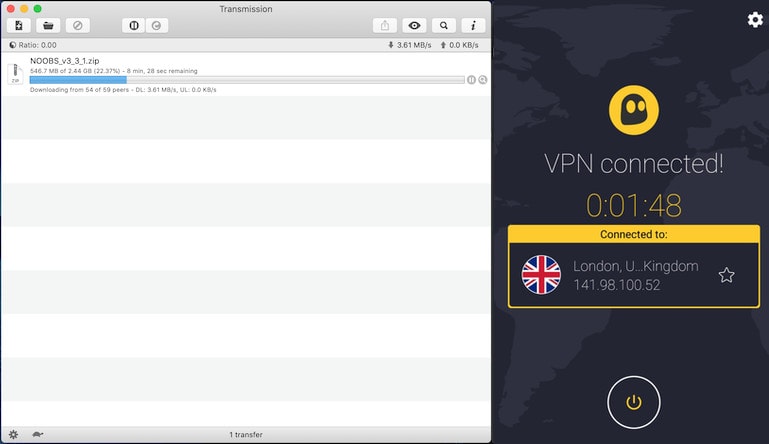Click the NOOBS_v3_3_1.zip progress bar
Image resolution: width=769 pixels, height=444 pixels.
(247, 79)
